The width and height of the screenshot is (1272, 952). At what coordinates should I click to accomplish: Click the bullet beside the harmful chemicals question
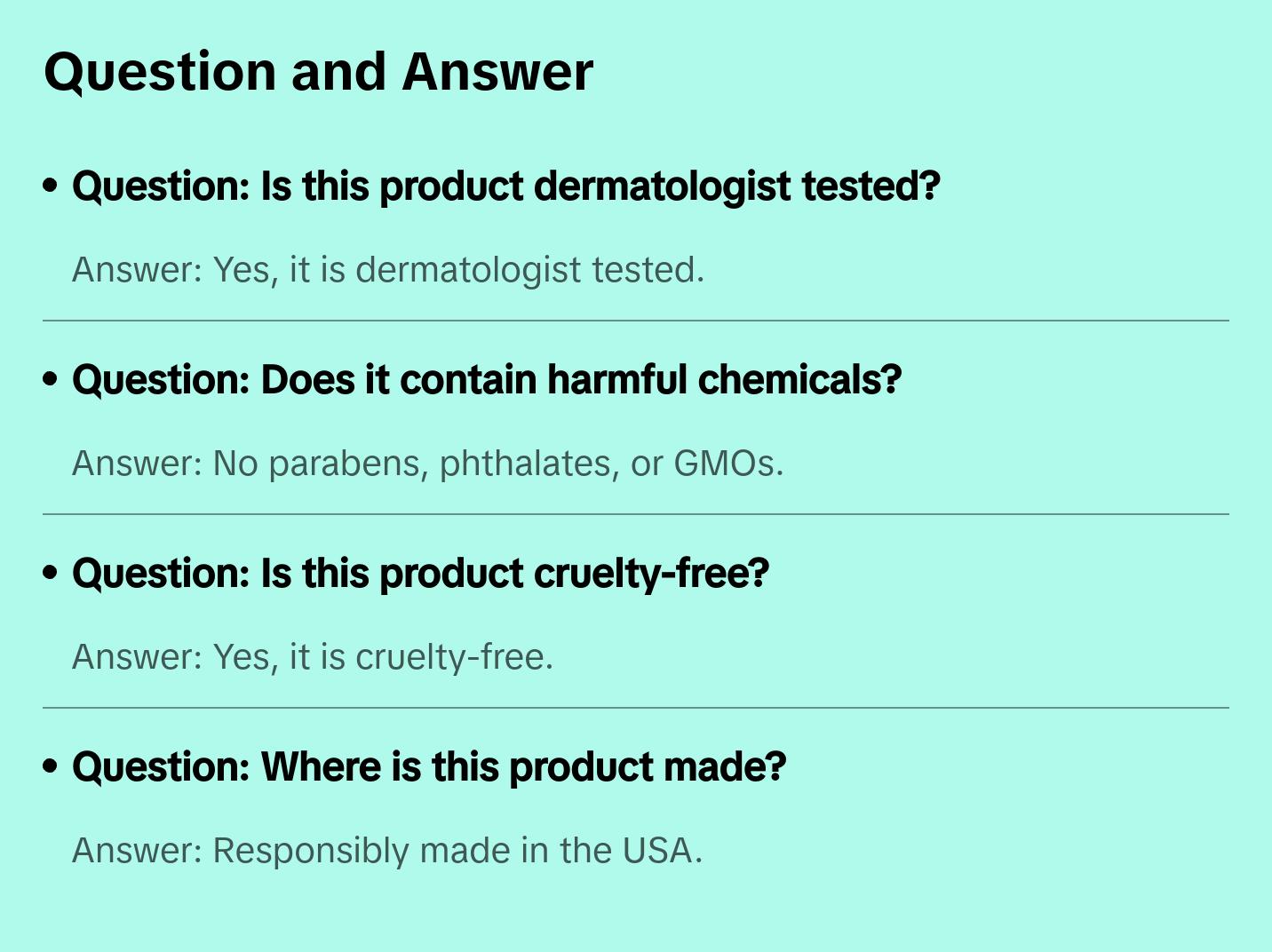coord(51,379)
